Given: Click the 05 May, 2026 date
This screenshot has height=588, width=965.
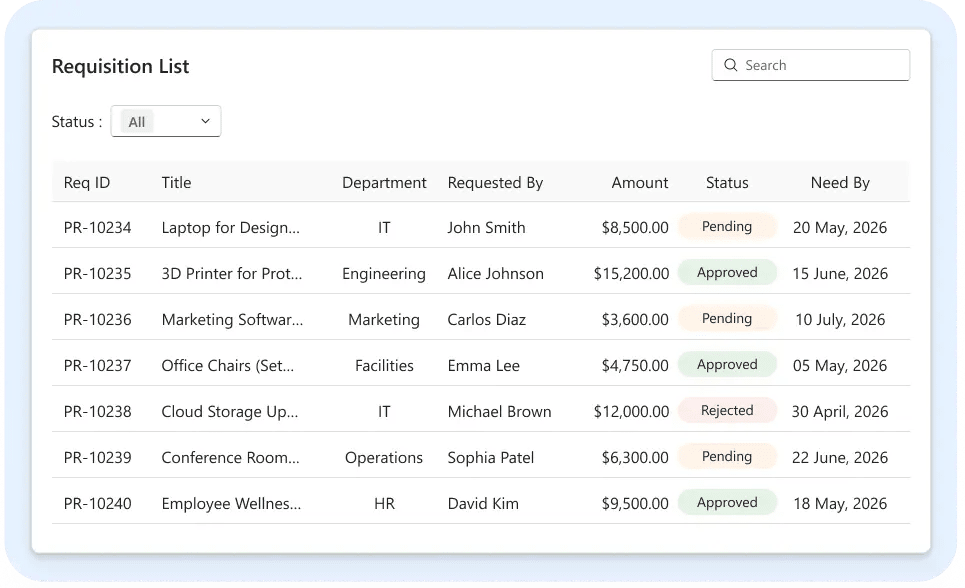Looking at the screenshot, I should 840,366.
